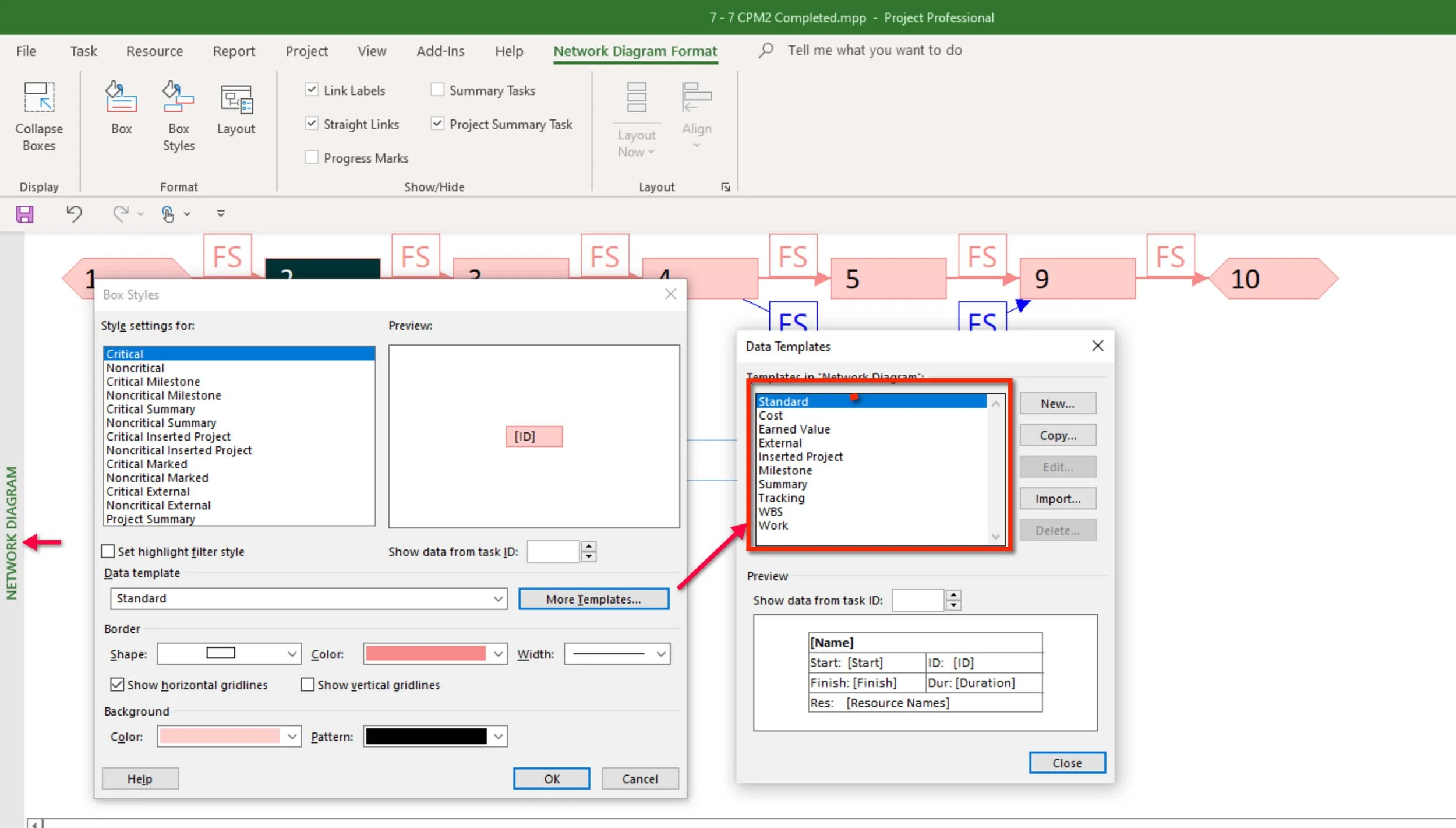The height and width of the screenshot is (828, 1456).
Task: Click the touch/mouse mode icon
Action: [x=168, y=214]
